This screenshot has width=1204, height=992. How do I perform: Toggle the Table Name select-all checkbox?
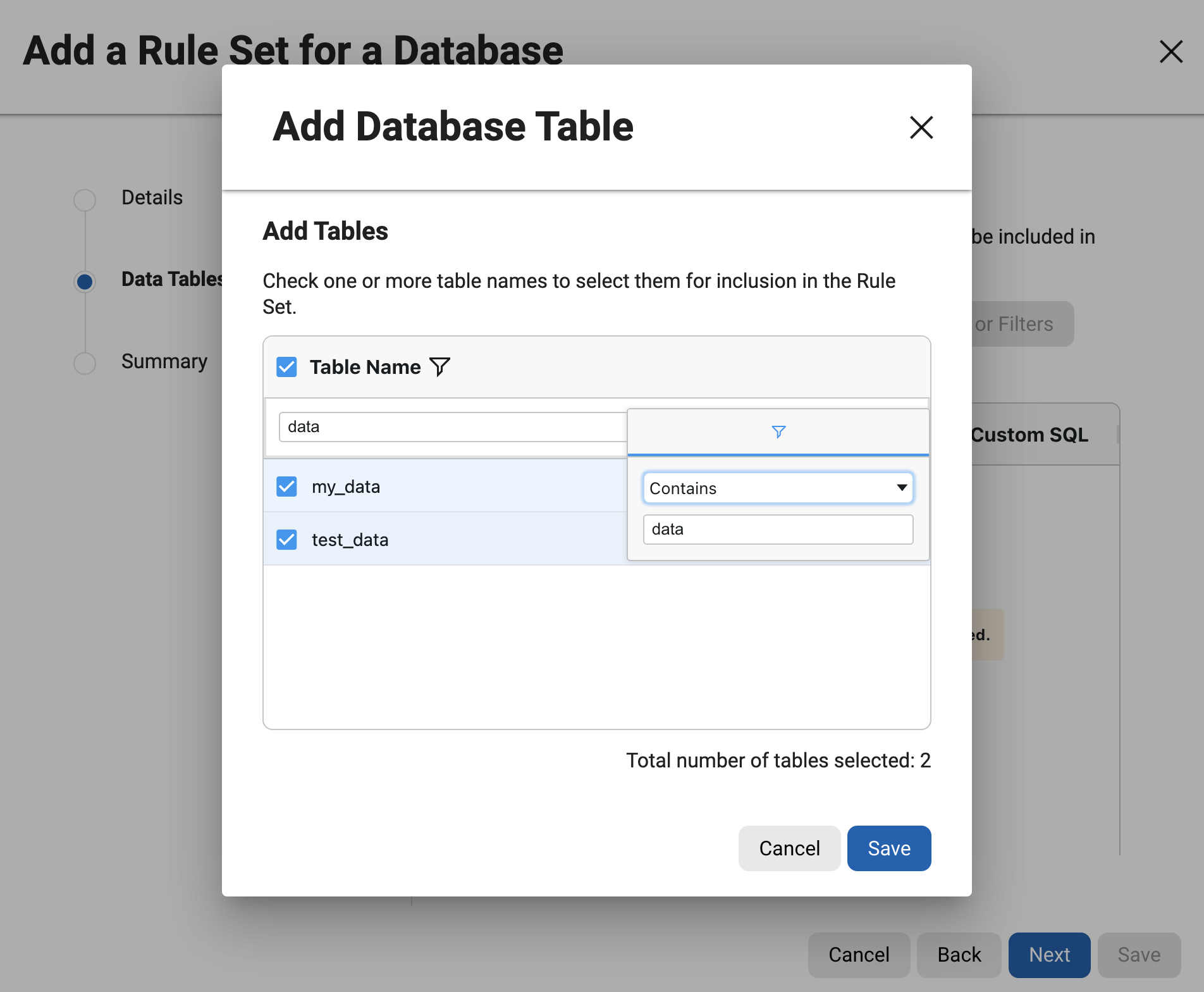[286, 367]
